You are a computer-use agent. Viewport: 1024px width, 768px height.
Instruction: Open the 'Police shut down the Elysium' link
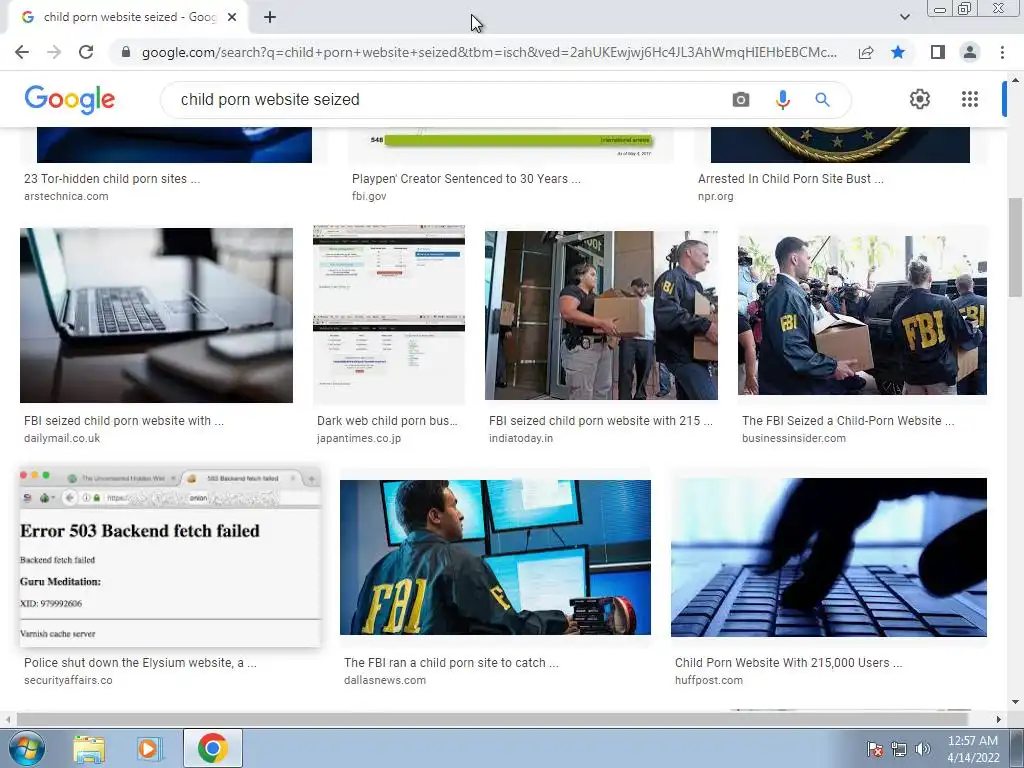[140, 663]
